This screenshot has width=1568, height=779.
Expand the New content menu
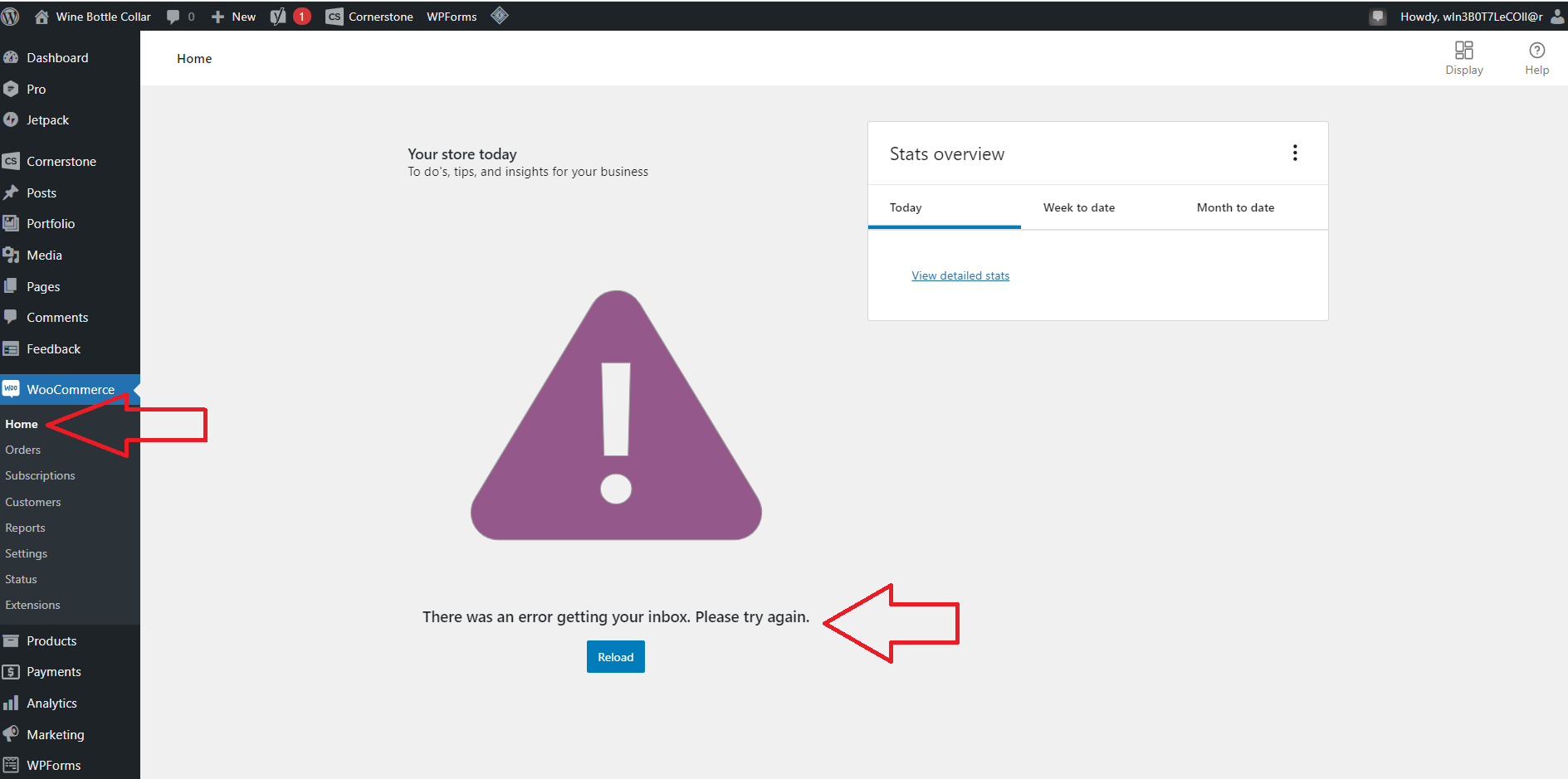pyautogui.click(x=233, y=16)
